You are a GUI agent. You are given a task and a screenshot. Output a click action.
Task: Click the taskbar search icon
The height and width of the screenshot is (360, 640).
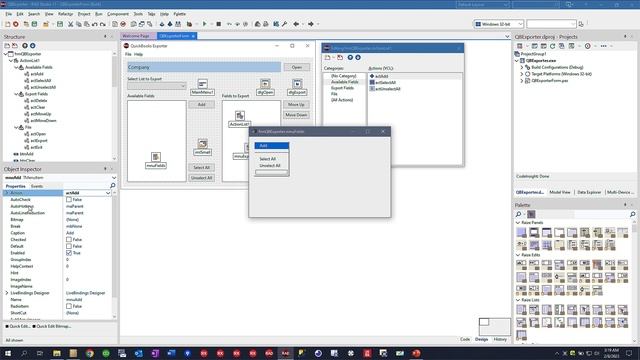24,353
